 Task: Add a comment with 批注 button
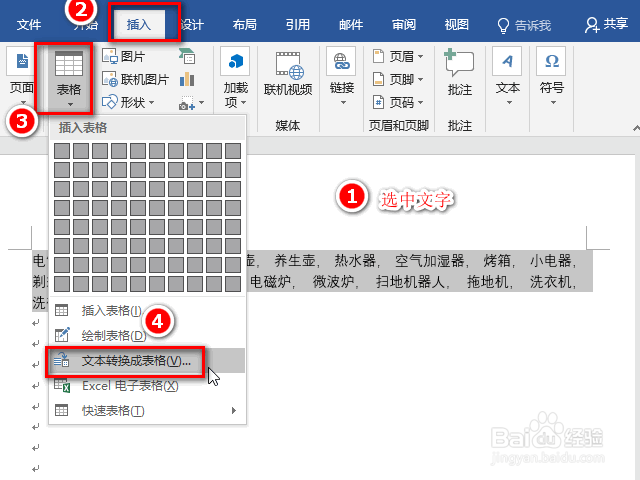pos(460,73)
